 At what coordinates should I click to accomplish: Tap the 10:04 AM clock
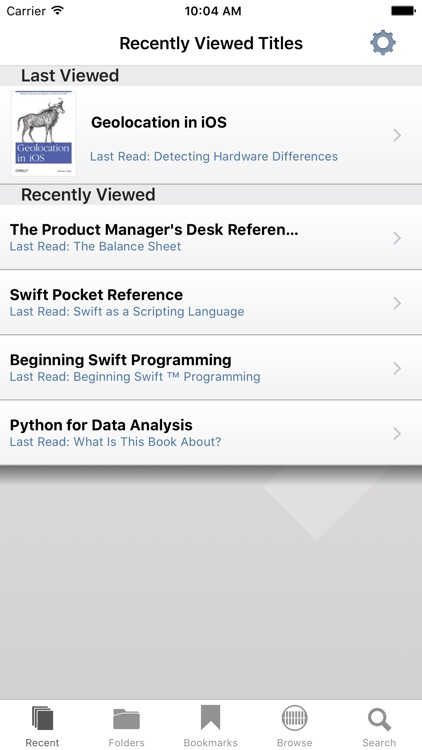(213, 11)
